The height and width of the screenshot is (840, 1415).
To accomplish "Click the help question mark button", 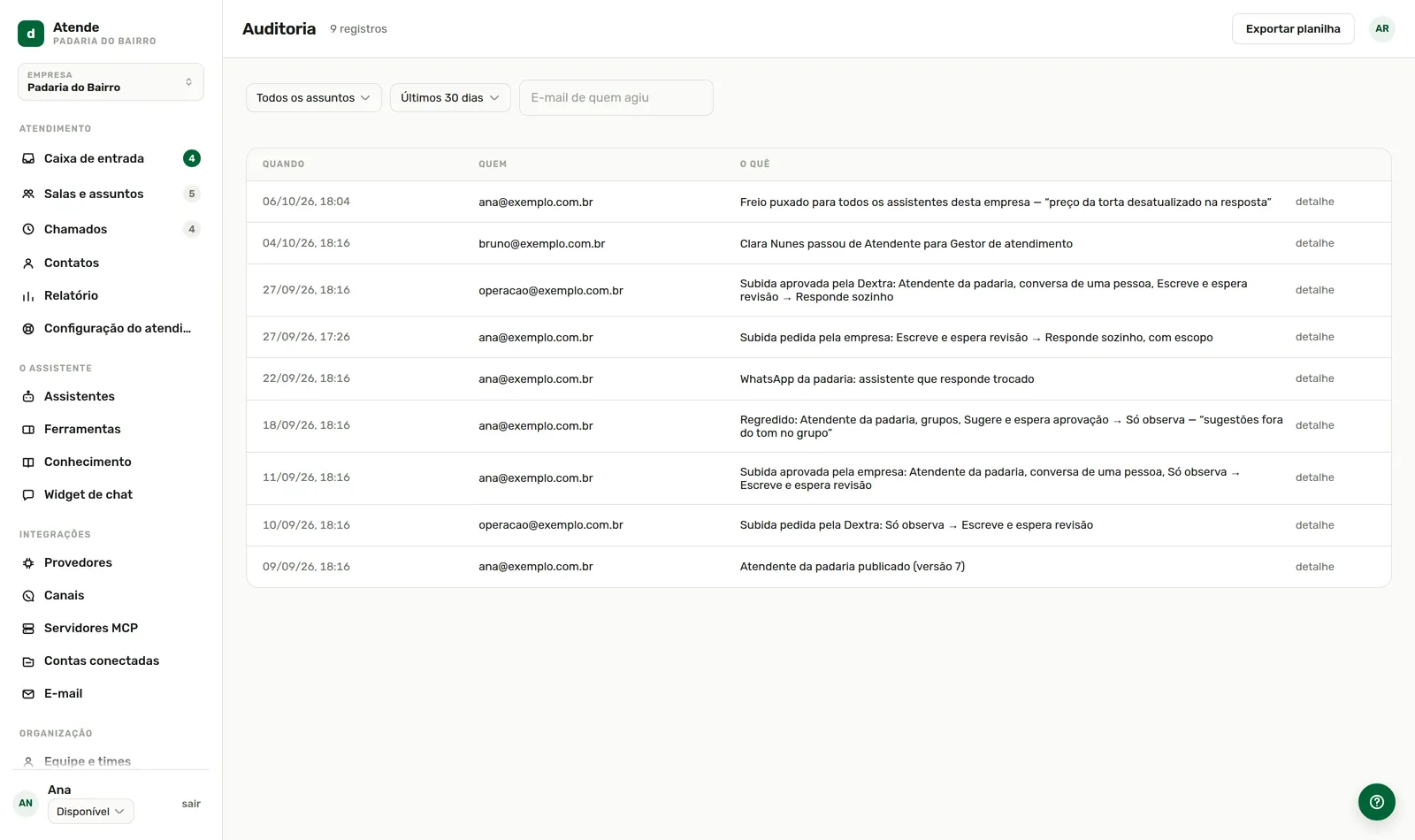I will pos(1377,802).
